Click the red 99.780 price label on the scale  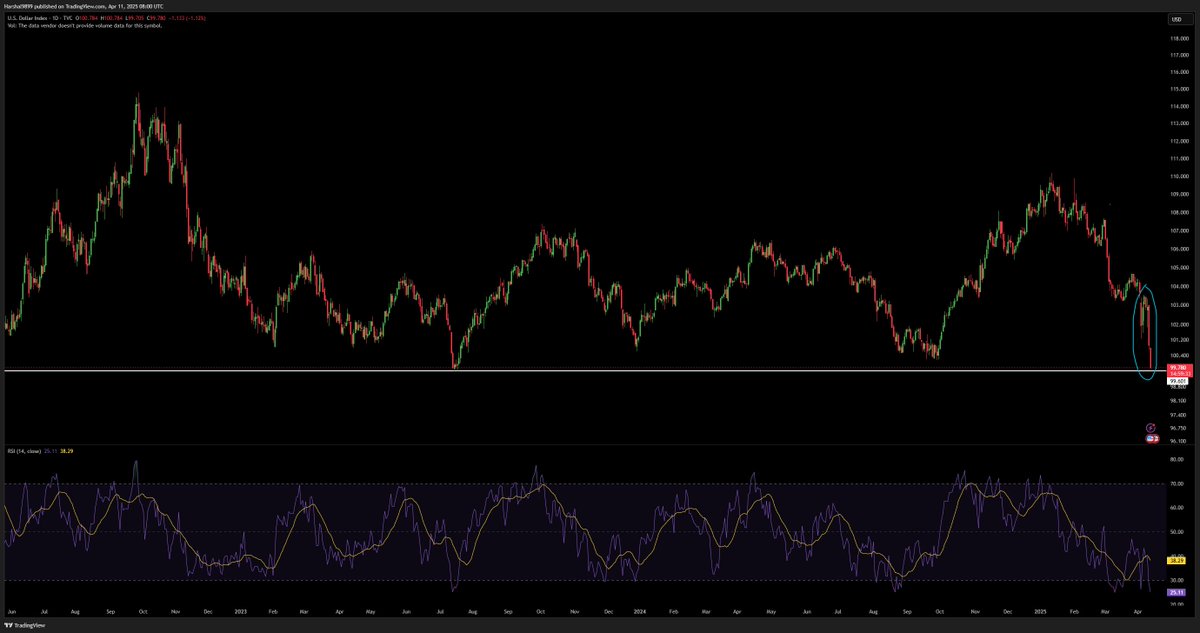pos(1179,367)
